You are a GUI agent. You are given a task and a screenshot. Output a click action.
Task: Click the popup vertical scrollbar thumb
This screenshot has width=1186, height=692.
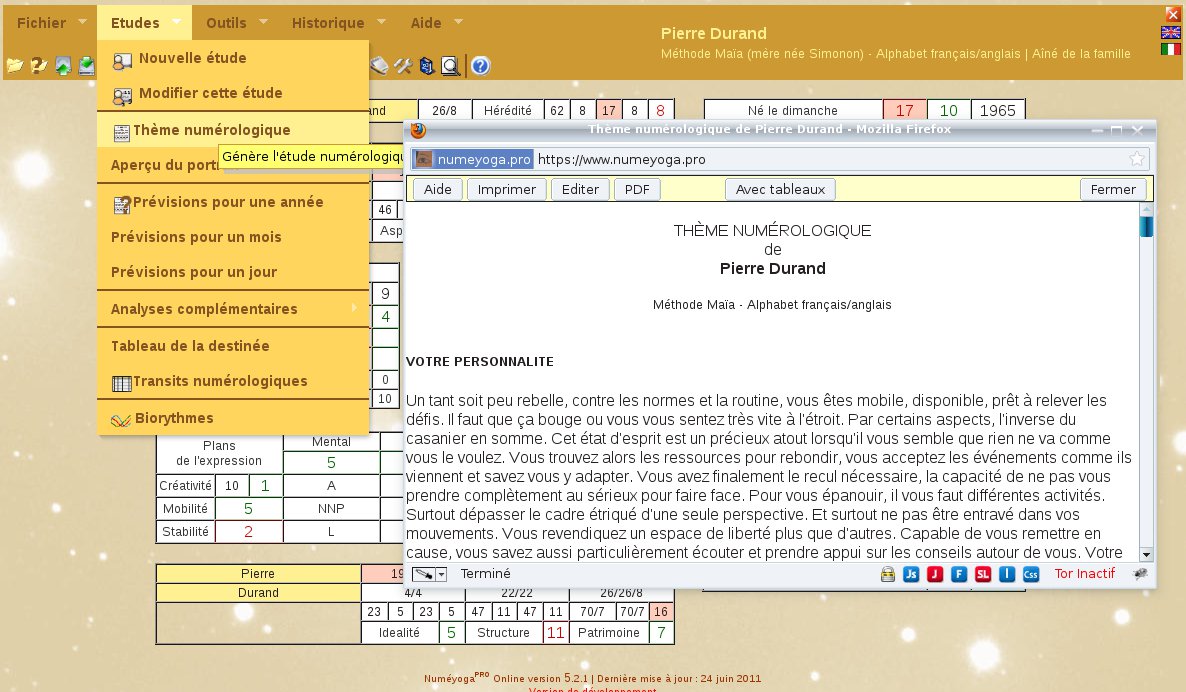[1147, 226]
